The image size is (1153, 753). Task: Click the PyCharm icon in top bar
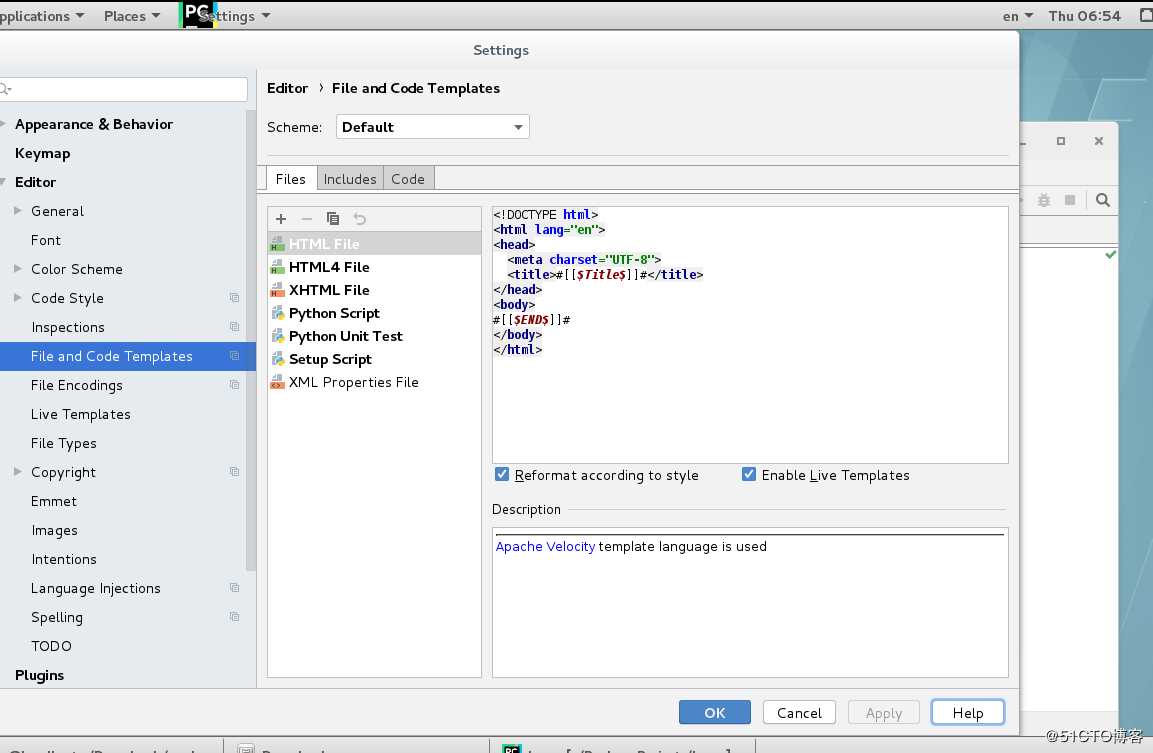(197, 15)
